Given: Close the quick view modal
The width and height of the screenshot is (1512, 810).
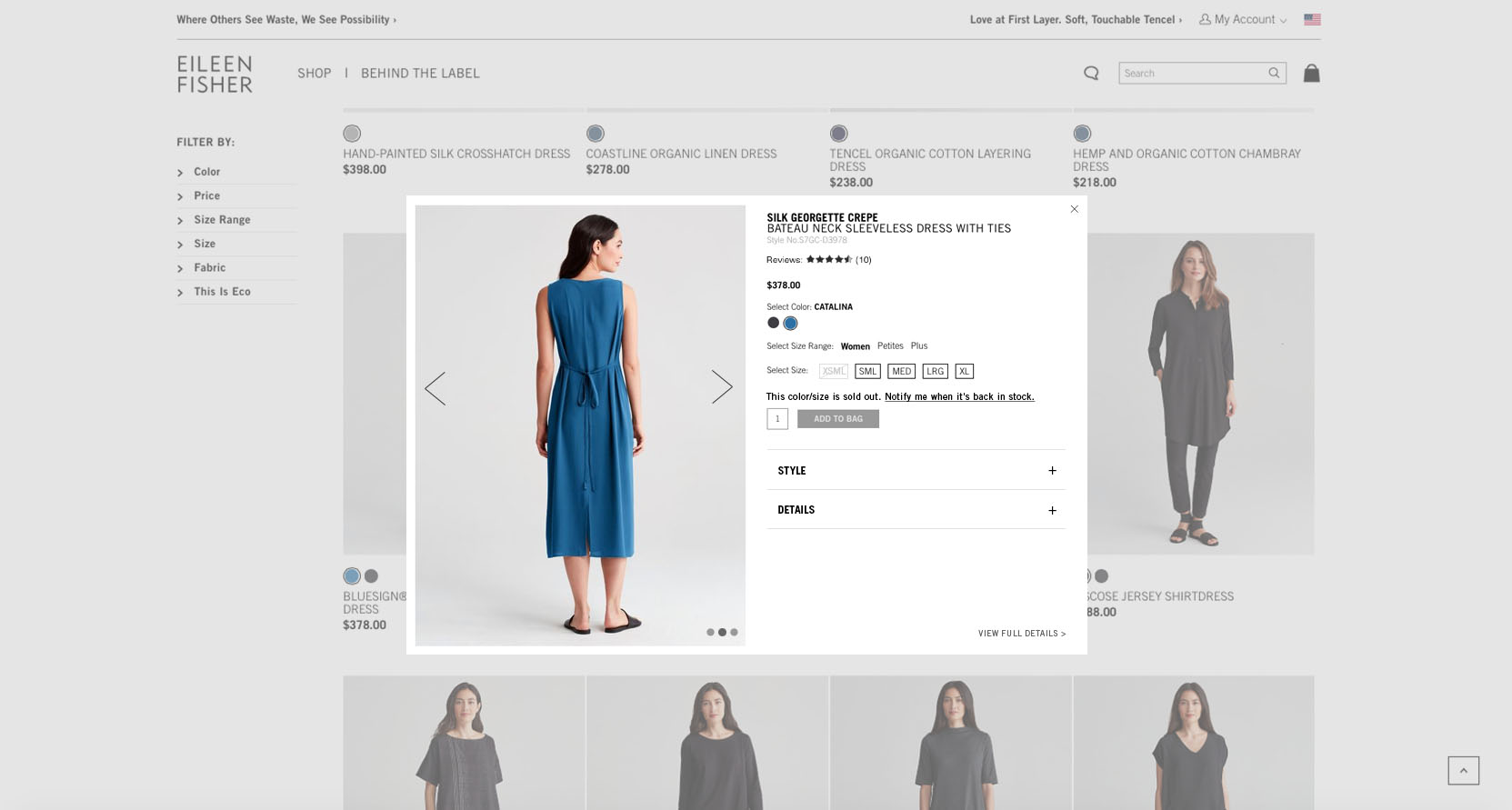Looking at the screenshot, I should coord(1074,209).
